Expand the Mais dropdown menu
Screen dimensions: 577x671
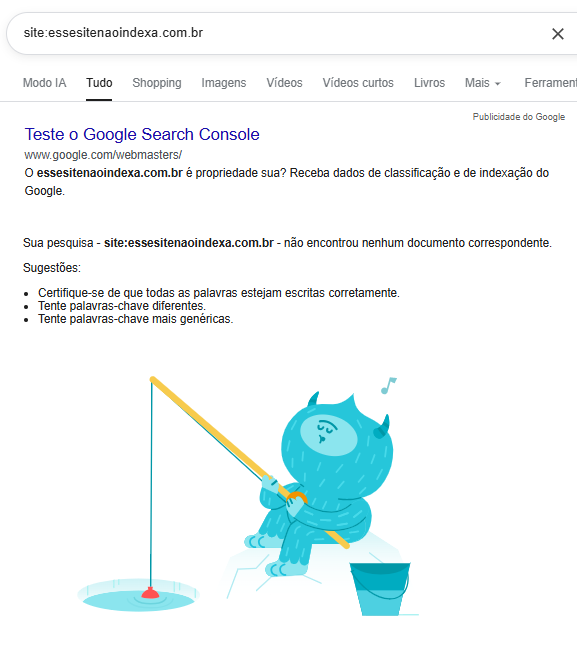pos(482,83)
